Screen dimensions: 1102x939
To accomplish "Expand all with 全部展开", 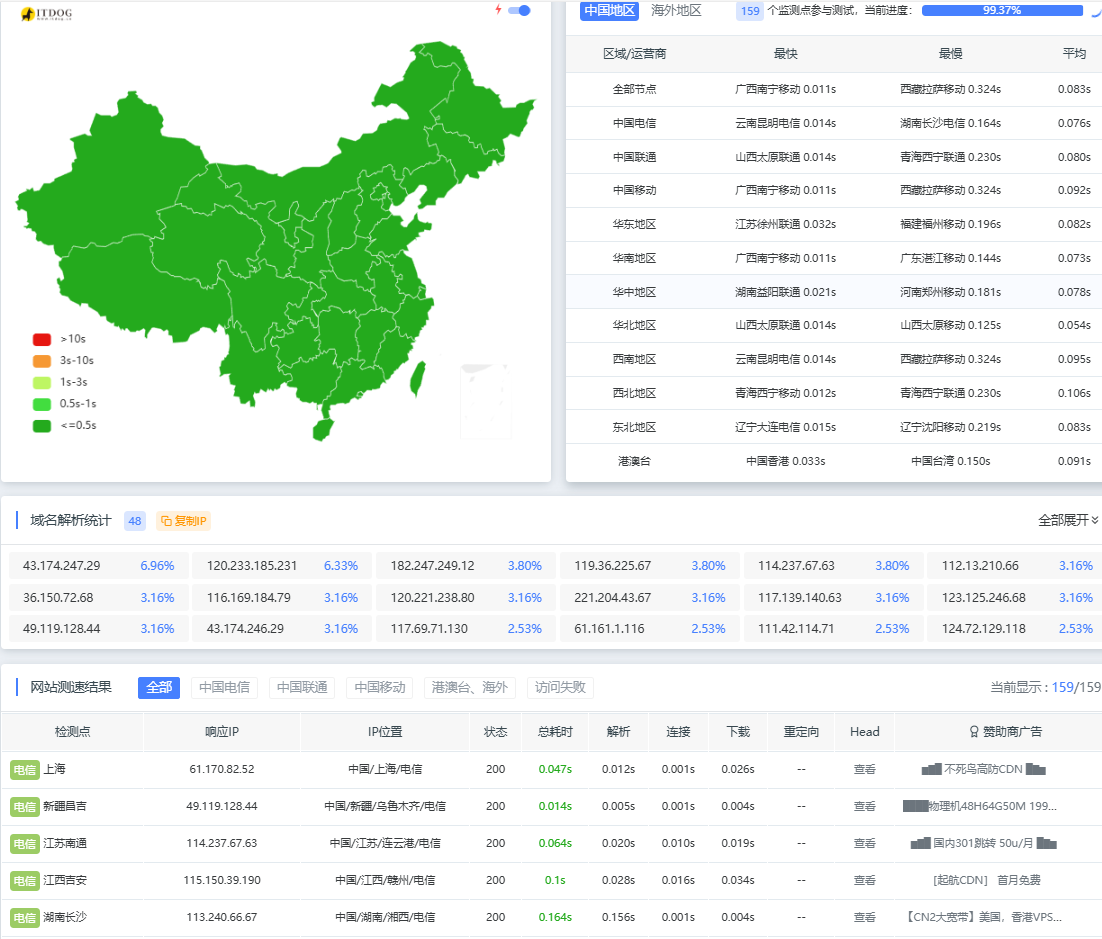I will 1067,520.
